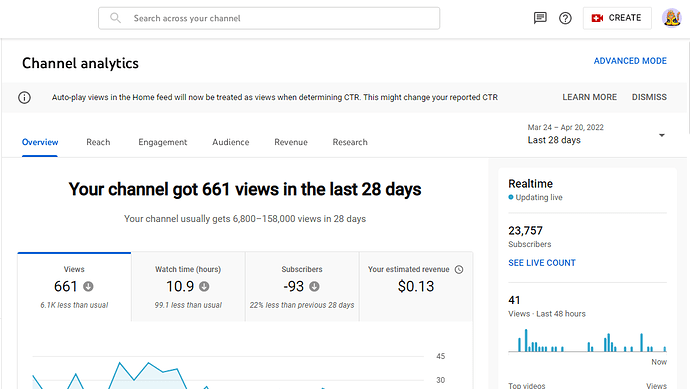
Task: Click the down arrow next to 10.9 watch time
Action: point(204,286)
